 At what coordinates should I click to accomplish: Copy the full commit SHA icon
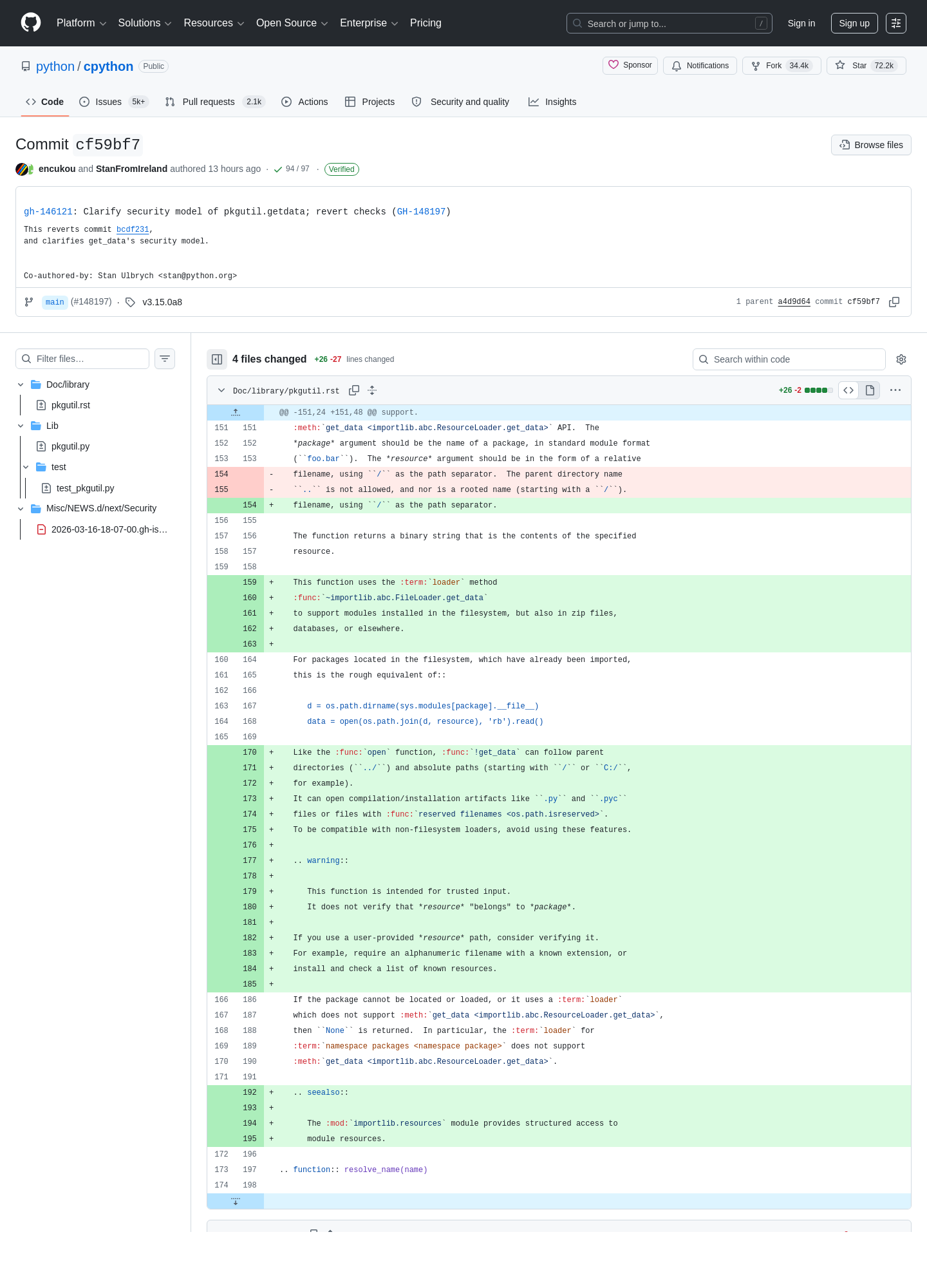(894, 302)
